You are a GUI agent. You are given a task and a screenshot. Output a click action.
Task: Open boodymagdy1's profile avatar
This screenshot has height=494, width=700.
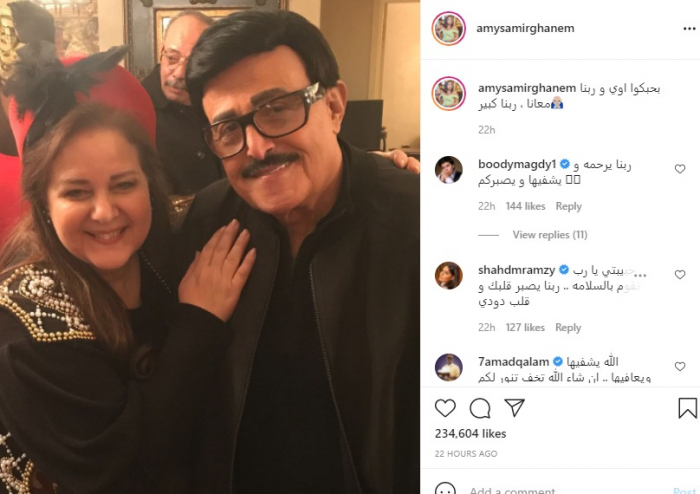[x=449, y=170]
